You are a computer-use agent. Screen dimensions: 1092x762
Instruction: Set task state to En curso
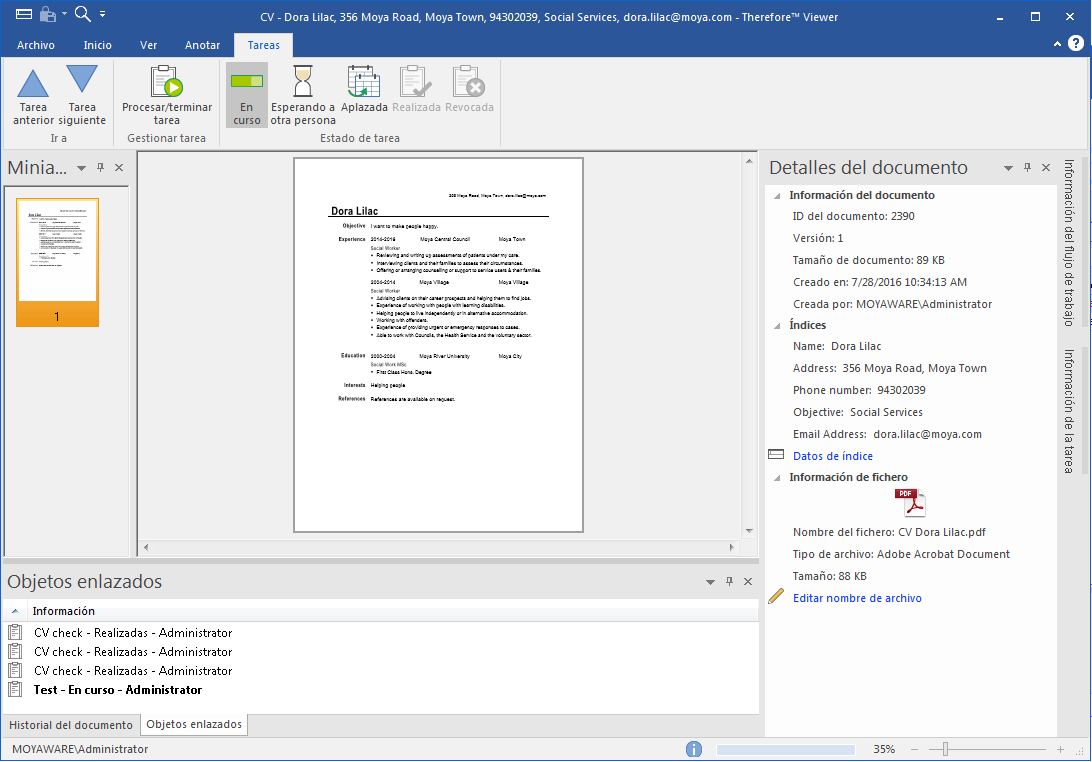[247, 96]
